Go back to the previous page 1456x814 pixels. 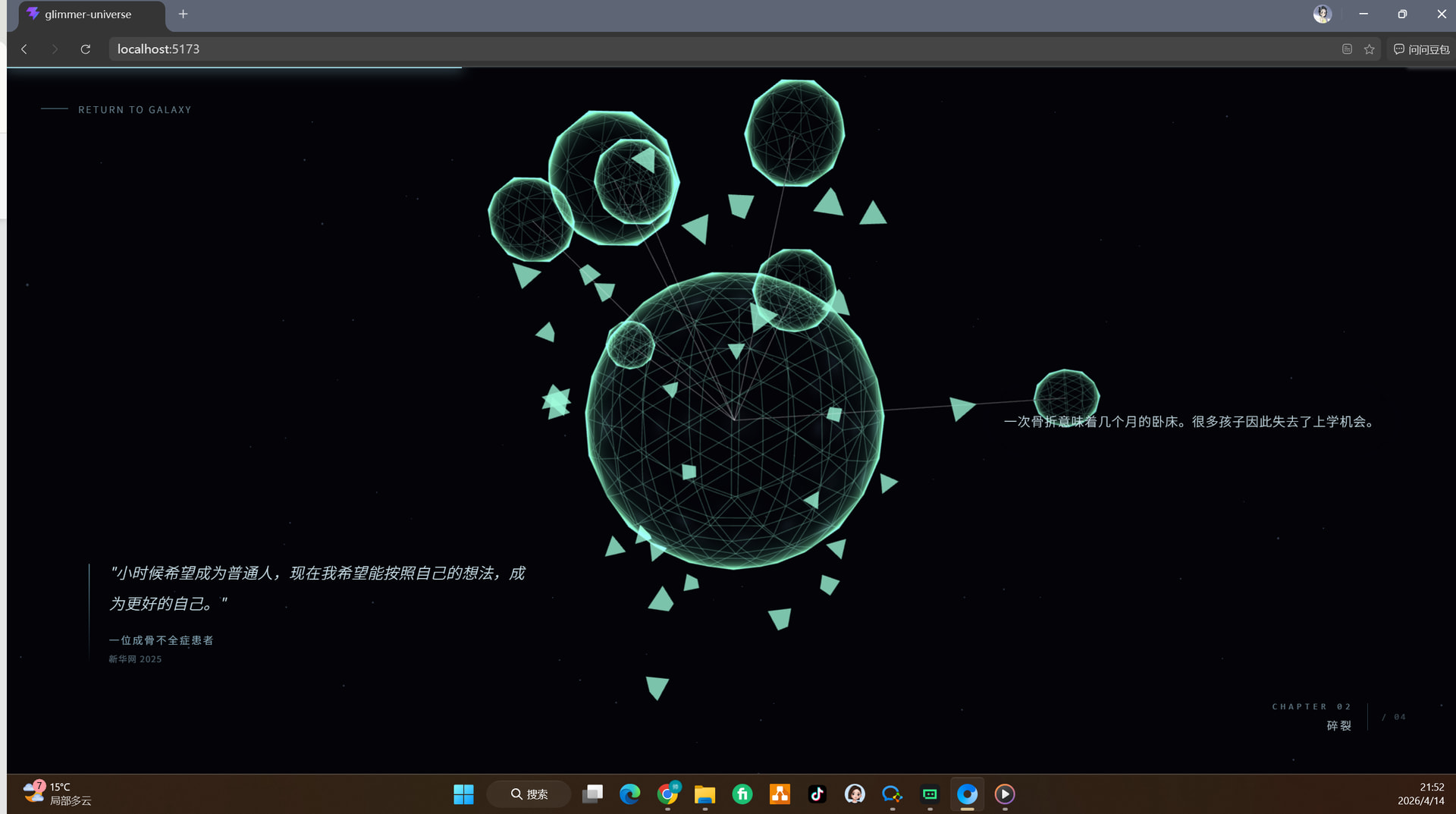[24, 49]
